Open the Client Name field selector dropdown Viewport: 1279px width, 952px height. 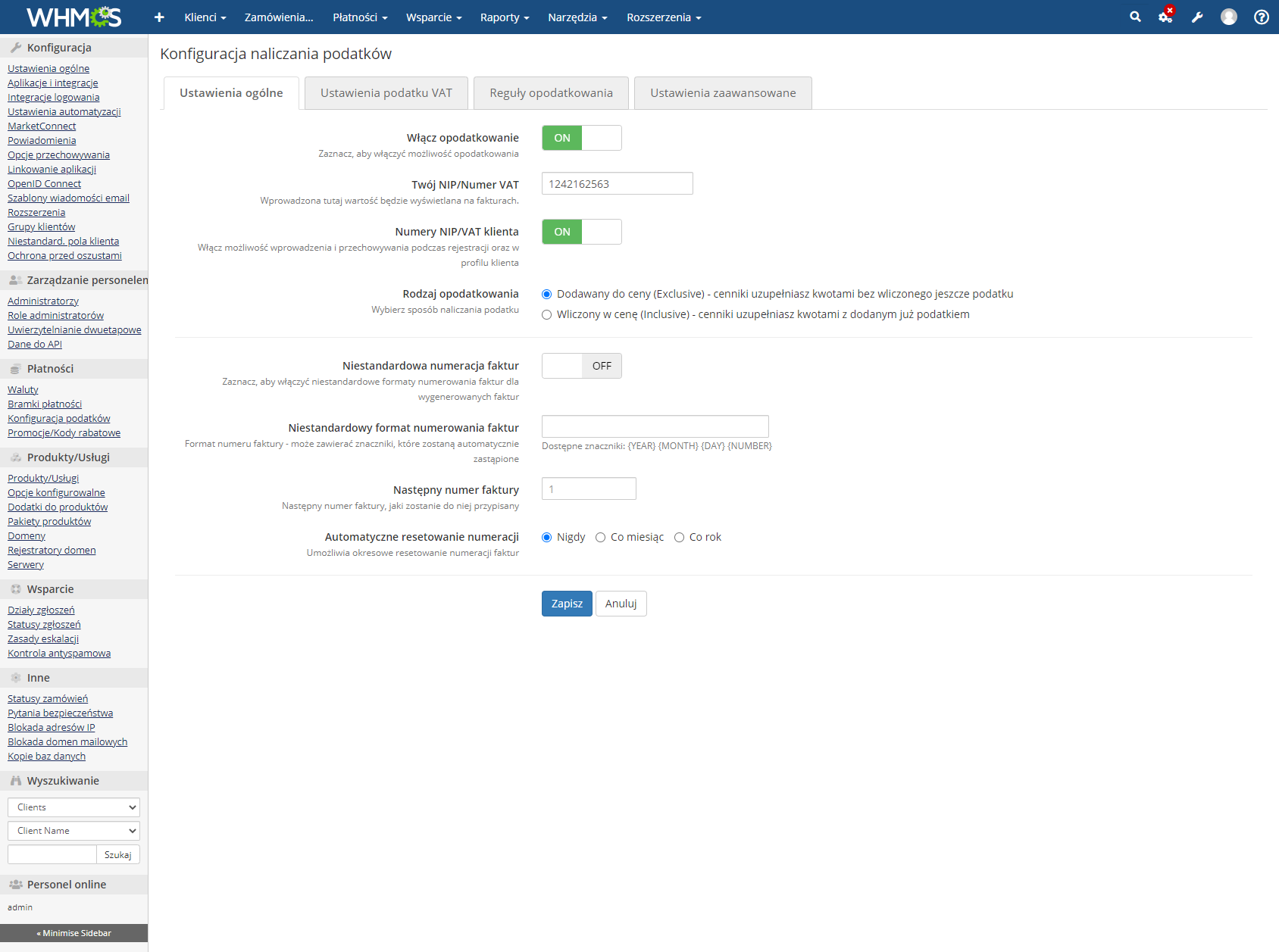(73, 830)
